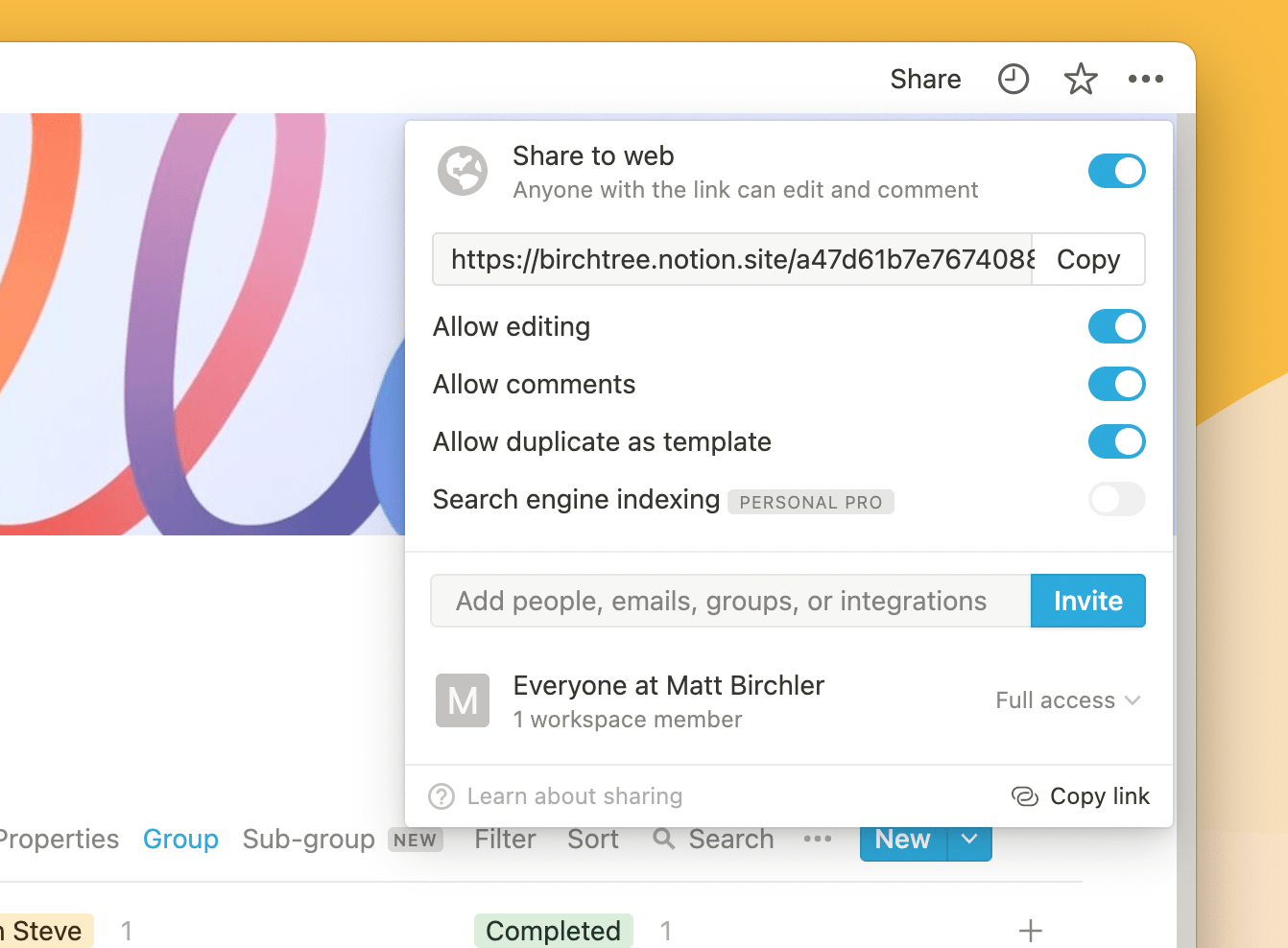Viewport: 1288px width, 948px height.
Task: Turn off the Share to web toggle
Action: click(1117, 171)
